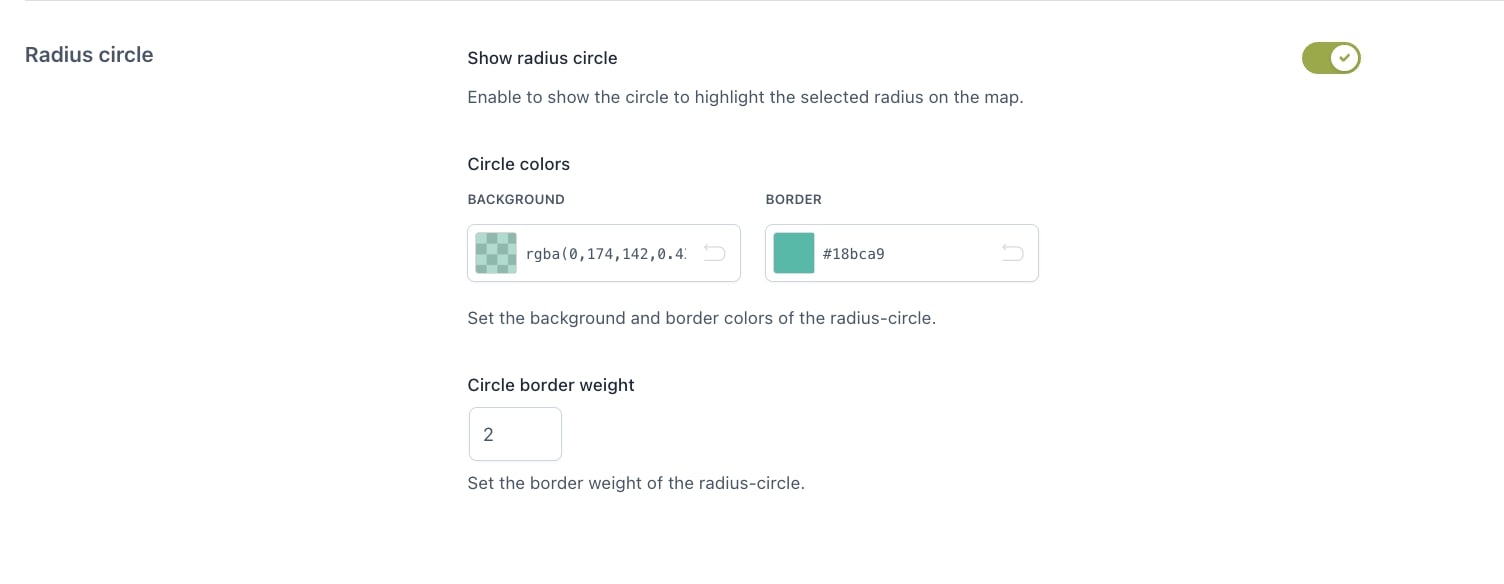Reset border color with the undo arrow
This screenshot has width=1504, height=584.
pos(1012,253)
